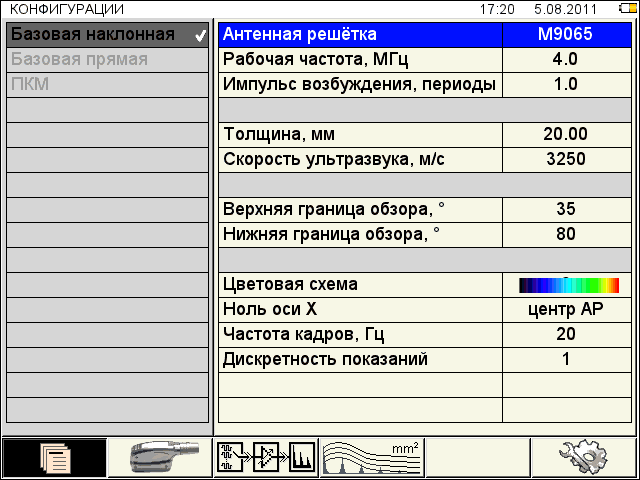Select Частота кадров, Гц parameter
Screen dimensions: 640x480
click(x=360, y=335)
